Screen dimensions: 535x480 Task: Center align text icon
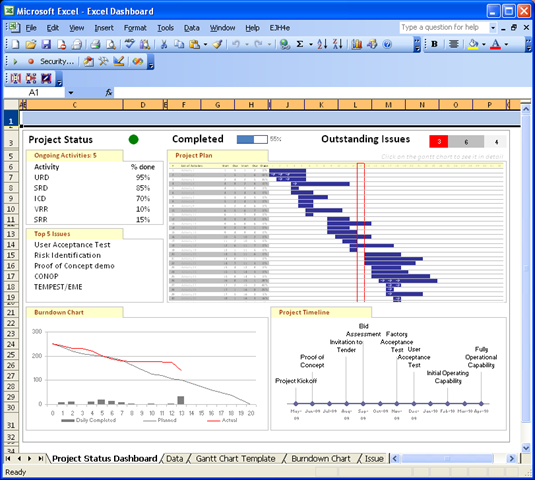[453, 44]
